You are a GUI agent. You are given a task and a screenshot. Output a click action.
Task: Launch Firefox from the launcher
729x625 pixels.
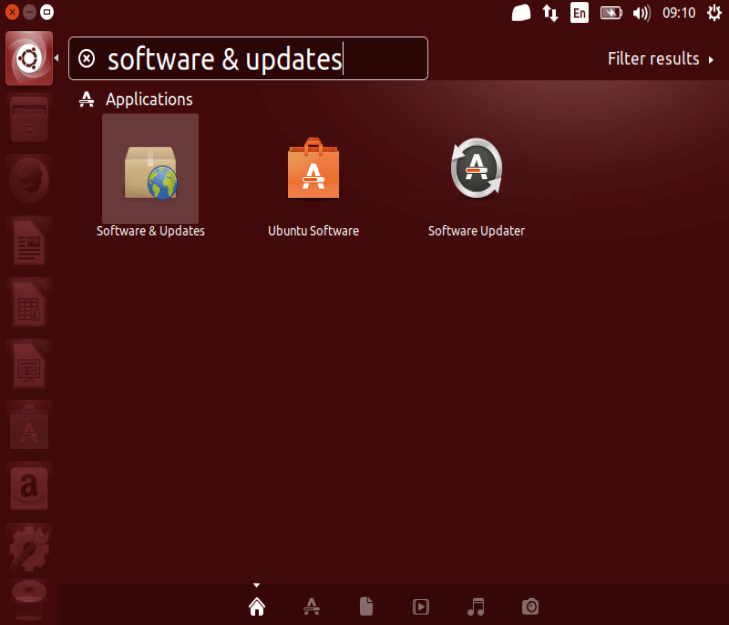(29, 180)
